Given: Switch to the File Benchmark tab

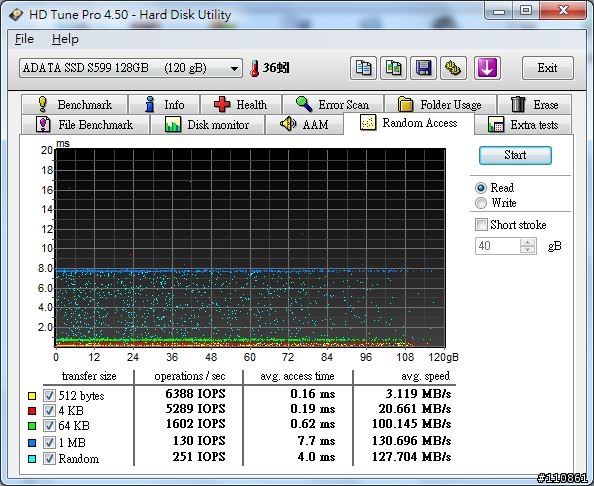Looking at the screenshot, I should click(85, 124).
